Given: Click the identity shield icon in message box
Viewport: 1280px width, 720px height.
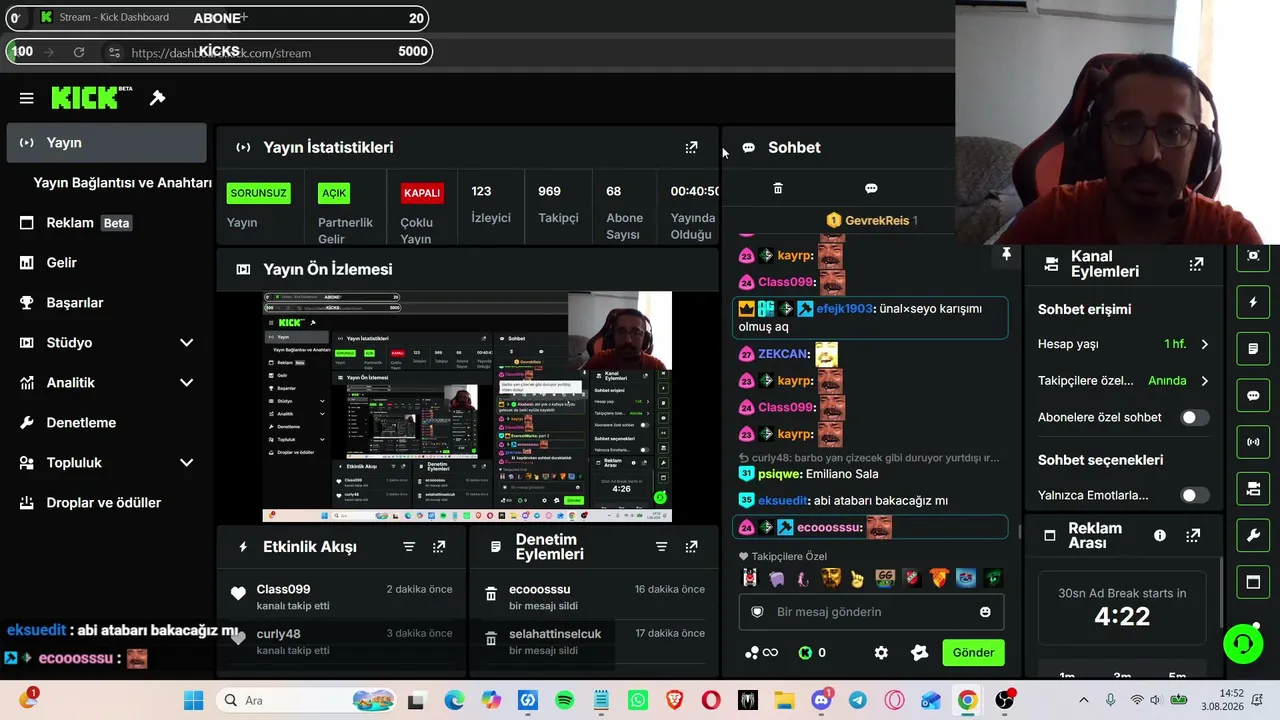Looking at the screenshot, I should 757,612.
